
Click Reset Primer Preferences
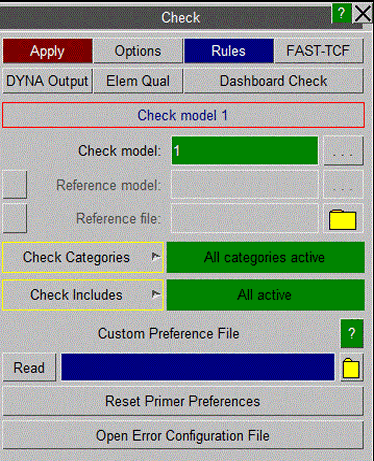pyautogui.click(x=183, y=401)
